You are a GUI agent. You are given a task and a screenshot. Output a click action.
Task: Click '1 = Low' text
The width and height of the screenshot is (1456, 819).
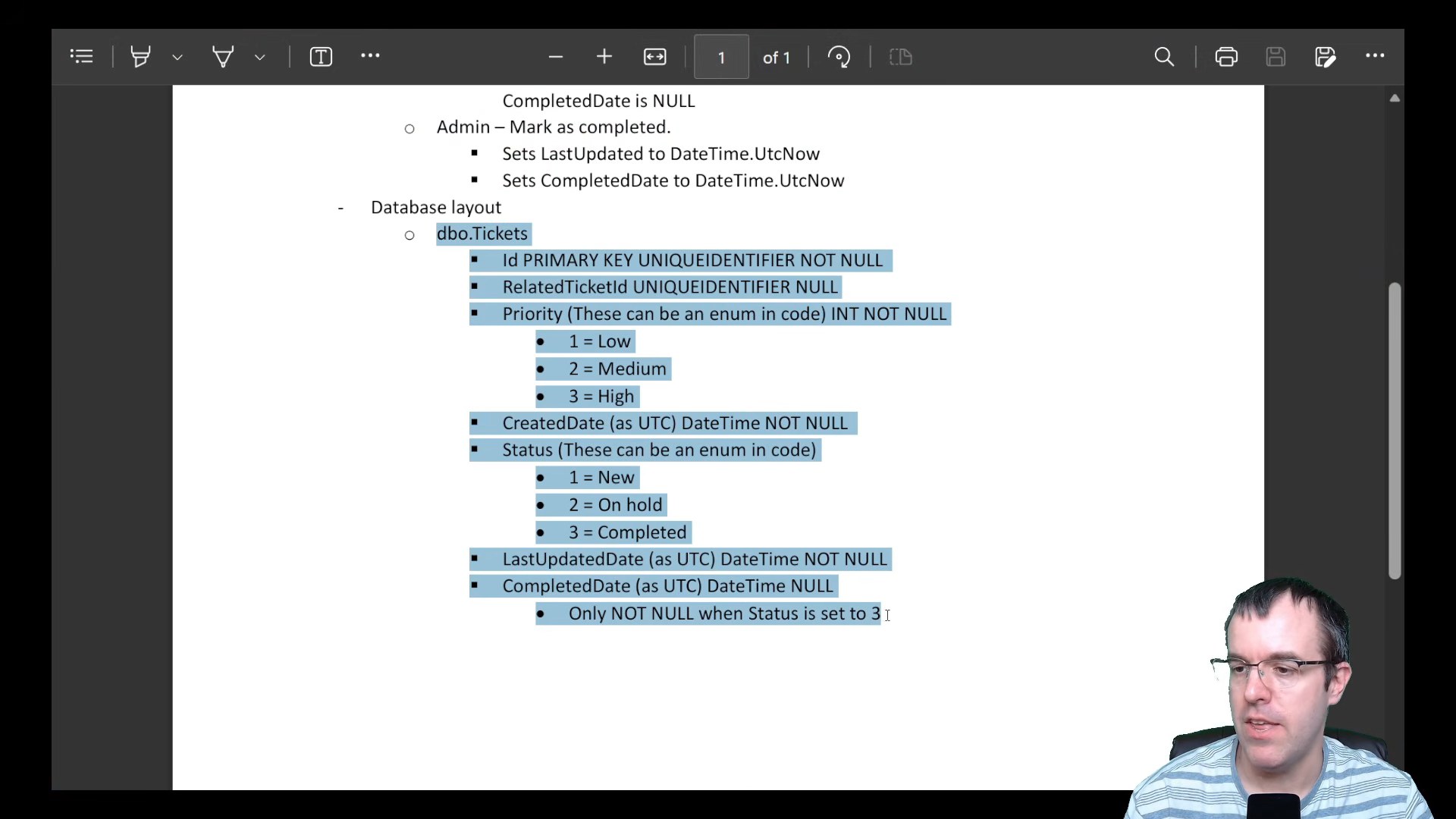coord(599,341)
